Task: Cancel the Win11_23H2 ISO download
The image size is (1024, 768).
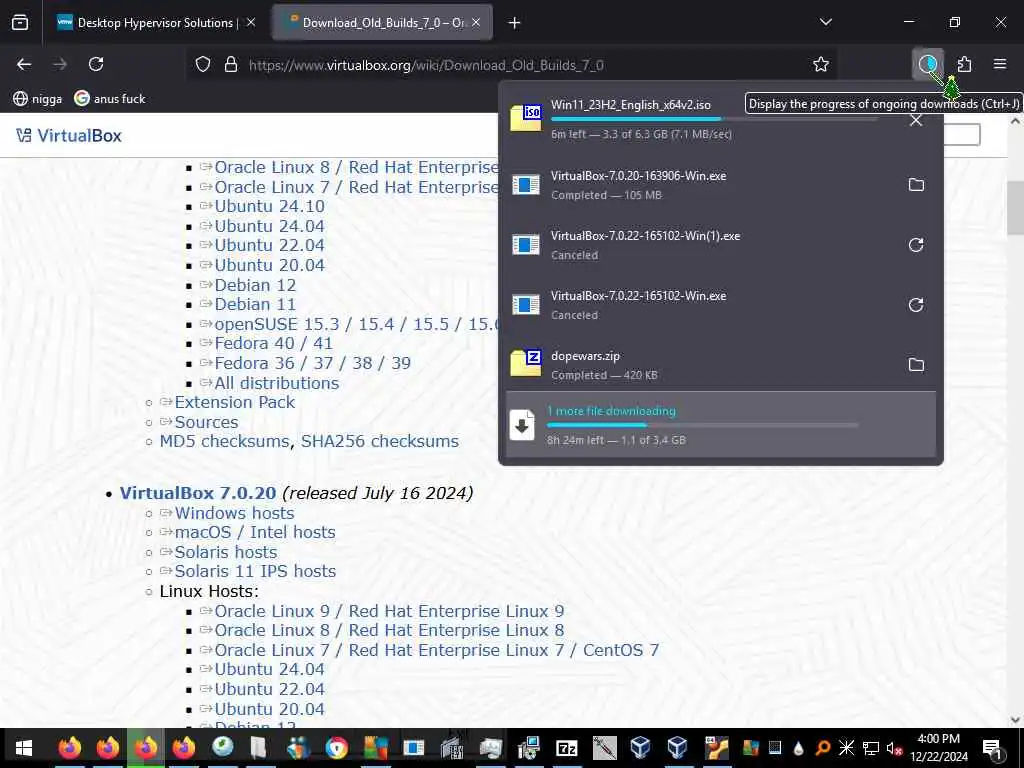Action: tap(916, 120)
